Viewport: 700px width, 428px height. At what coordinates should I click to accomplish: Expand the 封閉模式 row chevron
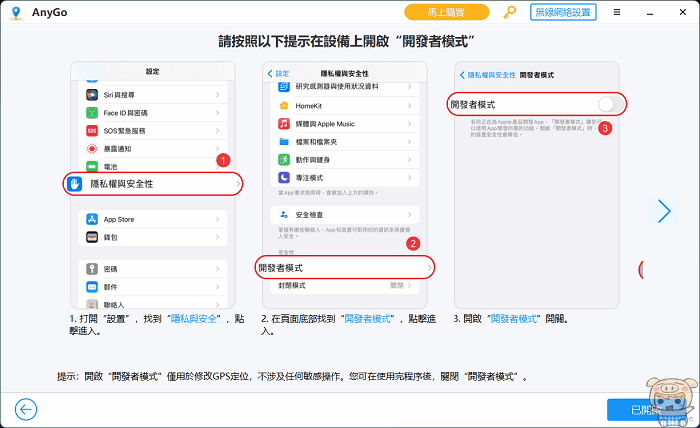[409, 285]
